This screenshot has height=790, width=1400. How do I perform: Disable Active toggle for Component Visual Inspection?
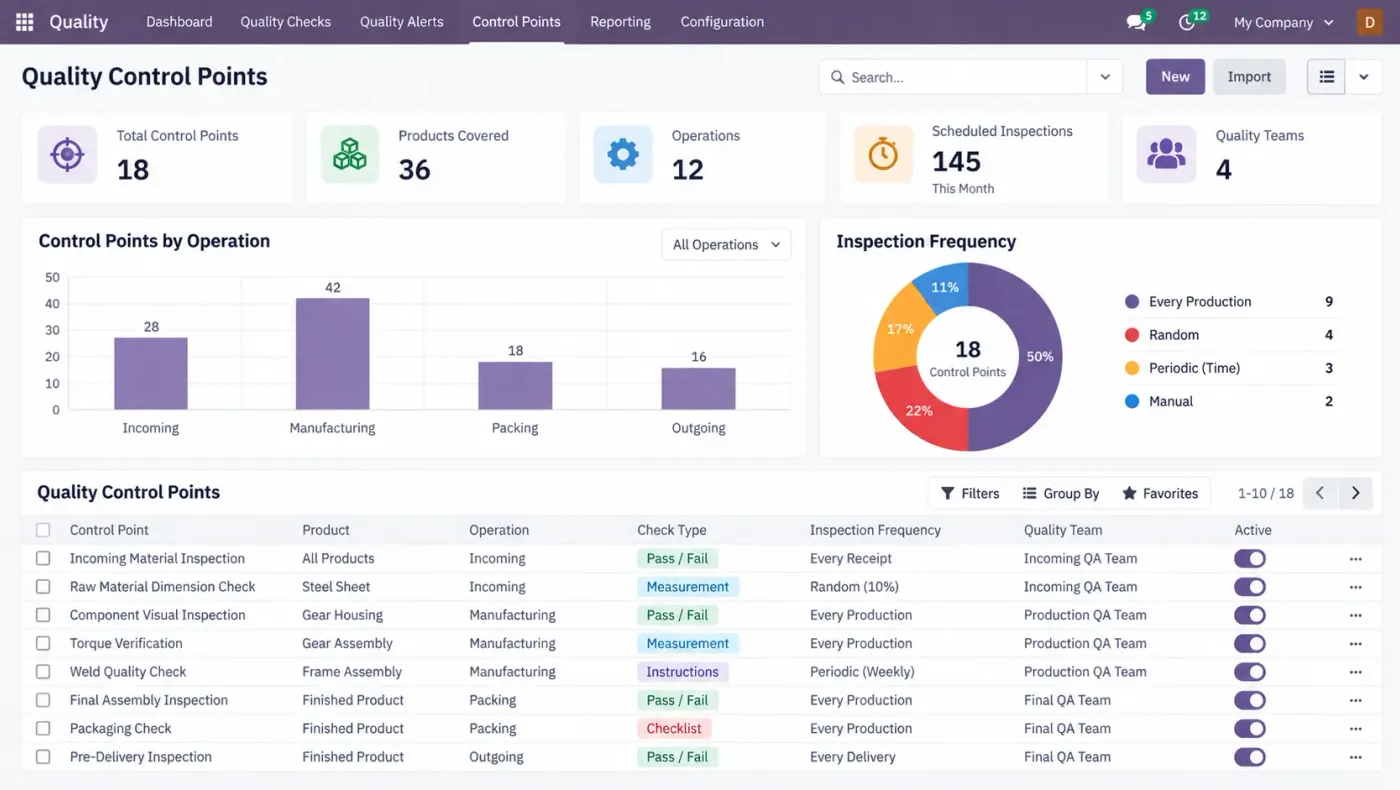point(1250,615)
